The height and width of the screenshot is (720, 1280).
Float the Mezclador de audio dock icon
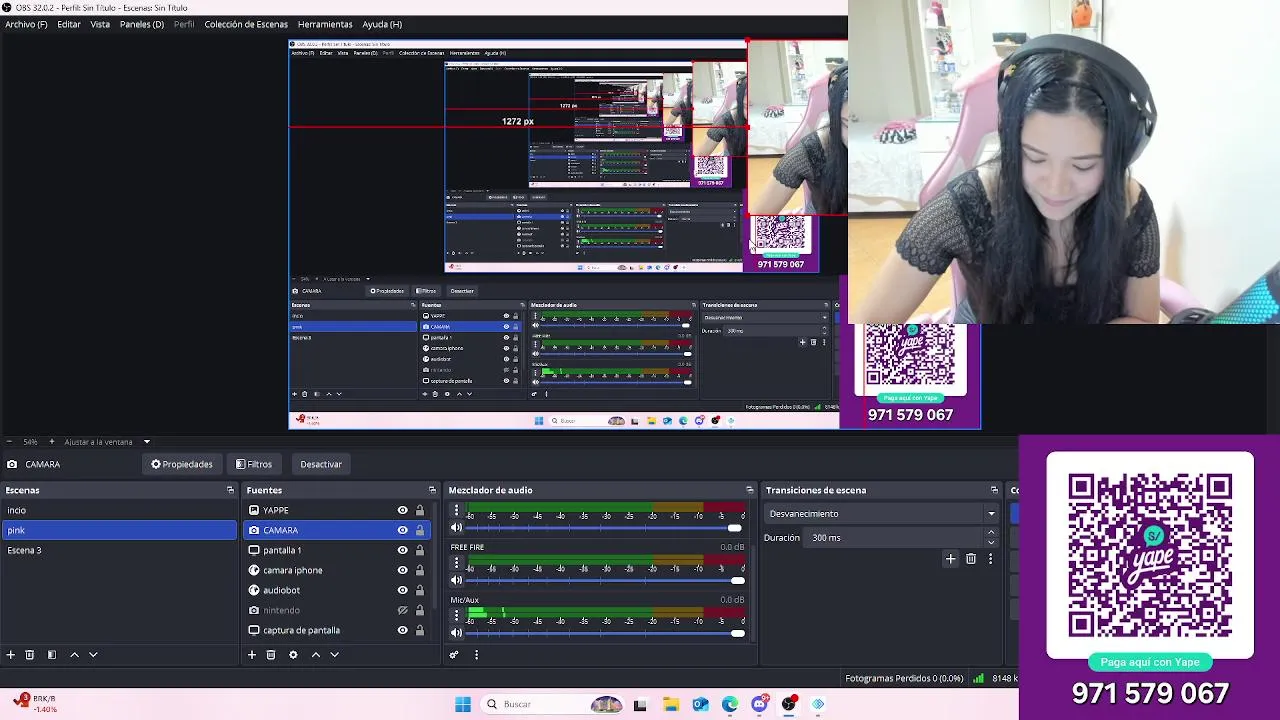click(750, 490)
